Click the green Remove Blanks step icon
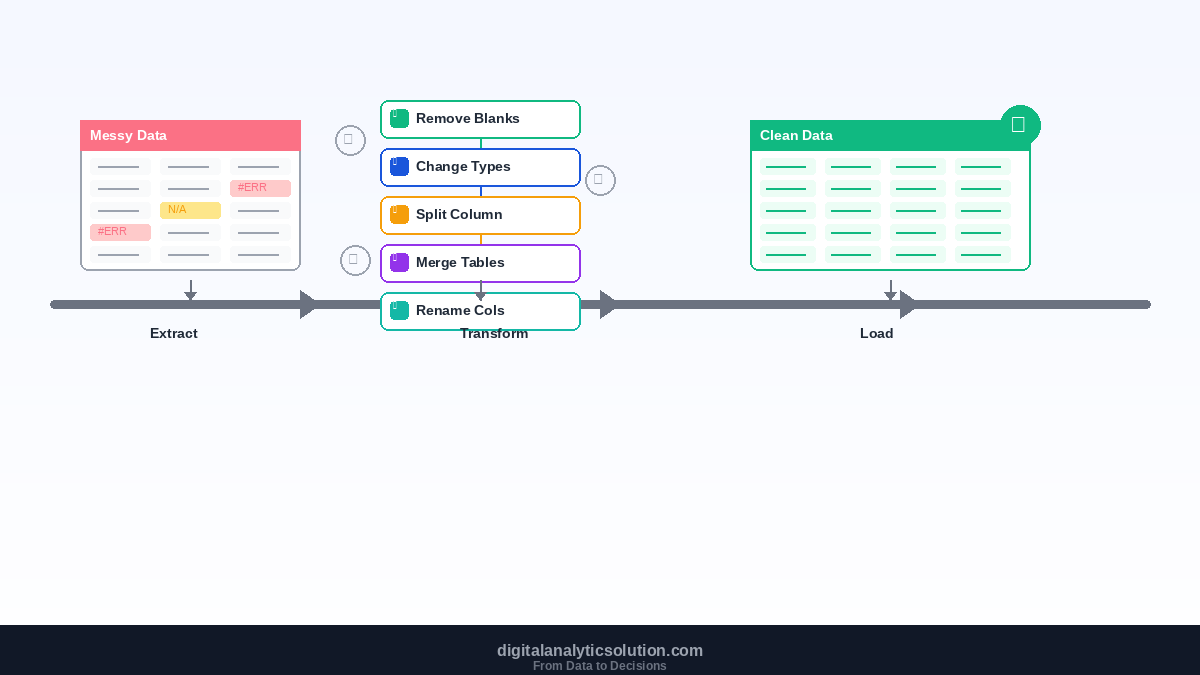The height and width of the screenshot is (675, 1200). (399, 119)
